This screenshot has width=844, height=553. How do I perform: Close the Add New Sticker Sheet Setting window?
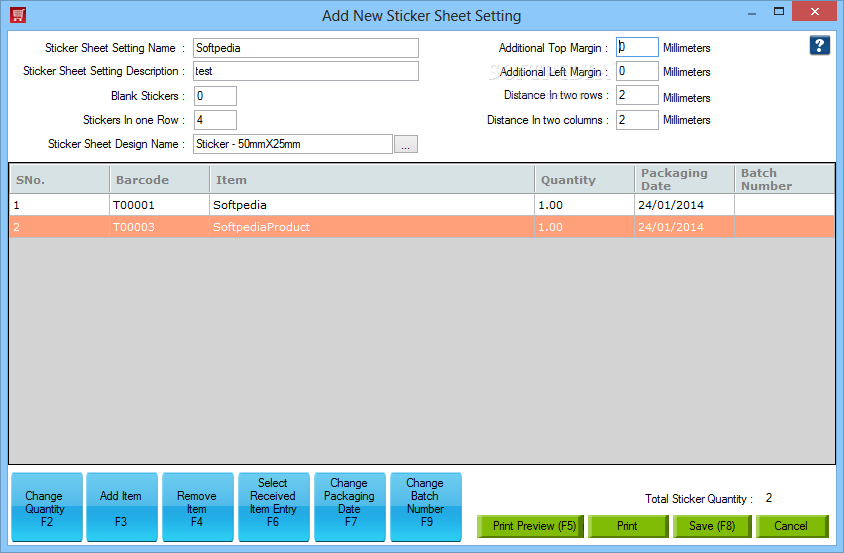pyautogui.click(x=814, y=11)
